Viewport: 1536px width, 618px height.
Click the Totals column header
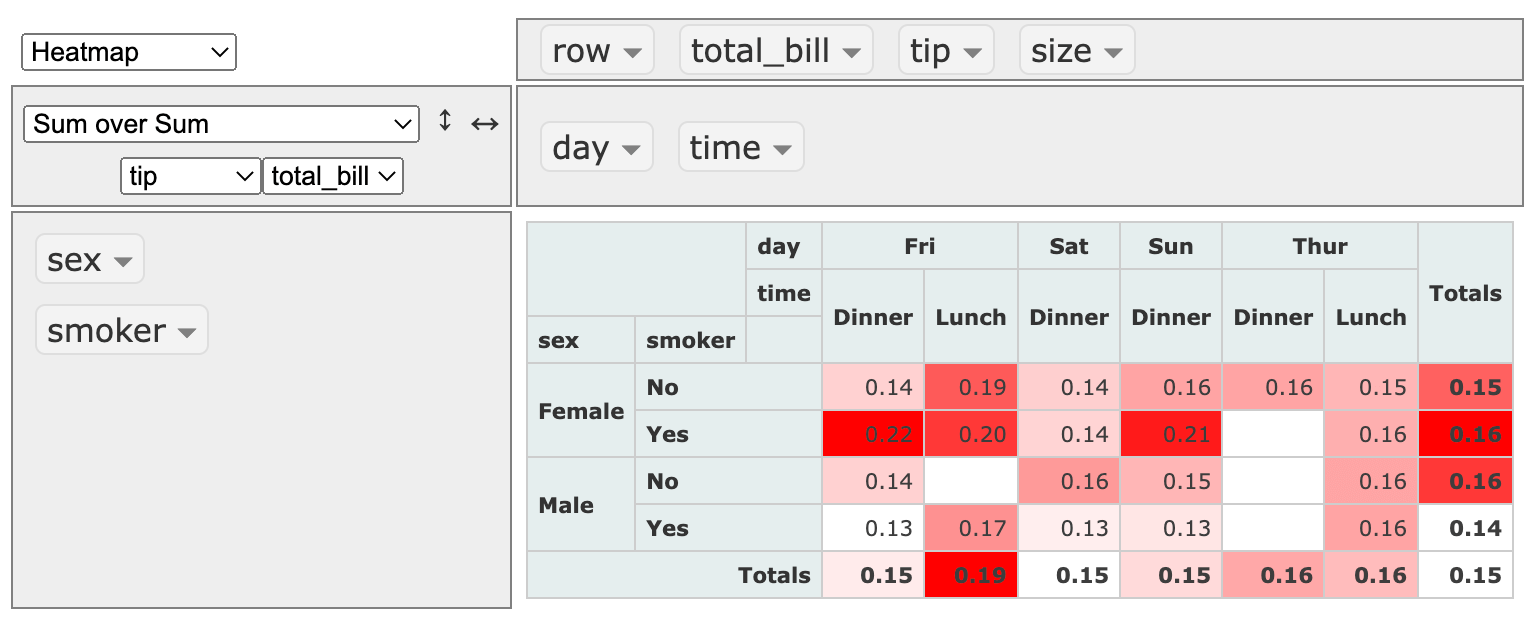click(x=1464, y=293)
